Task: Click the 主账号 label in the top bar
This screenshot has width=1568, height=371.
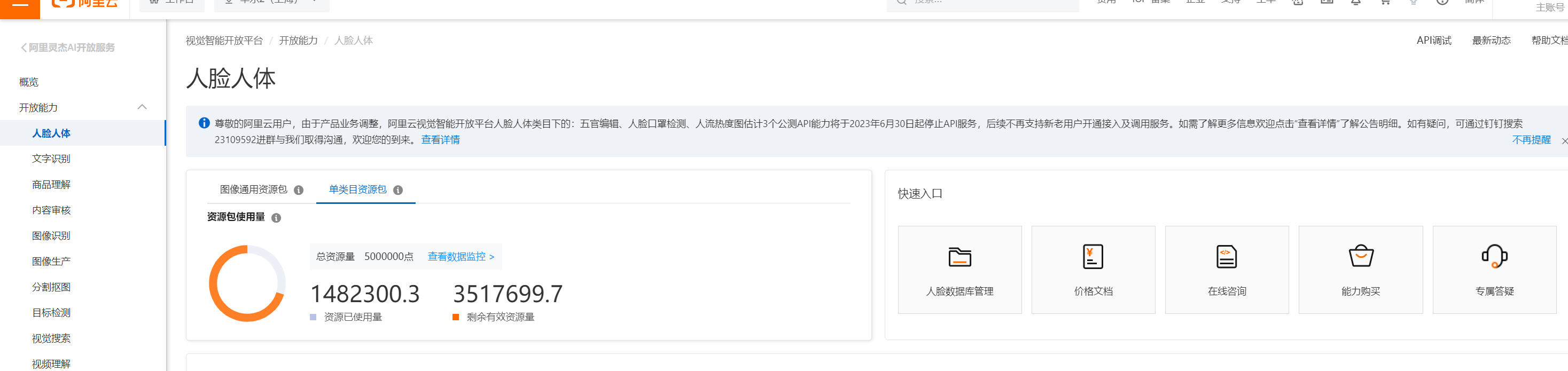Action: pyautogui.click(x=1550, y=7)
